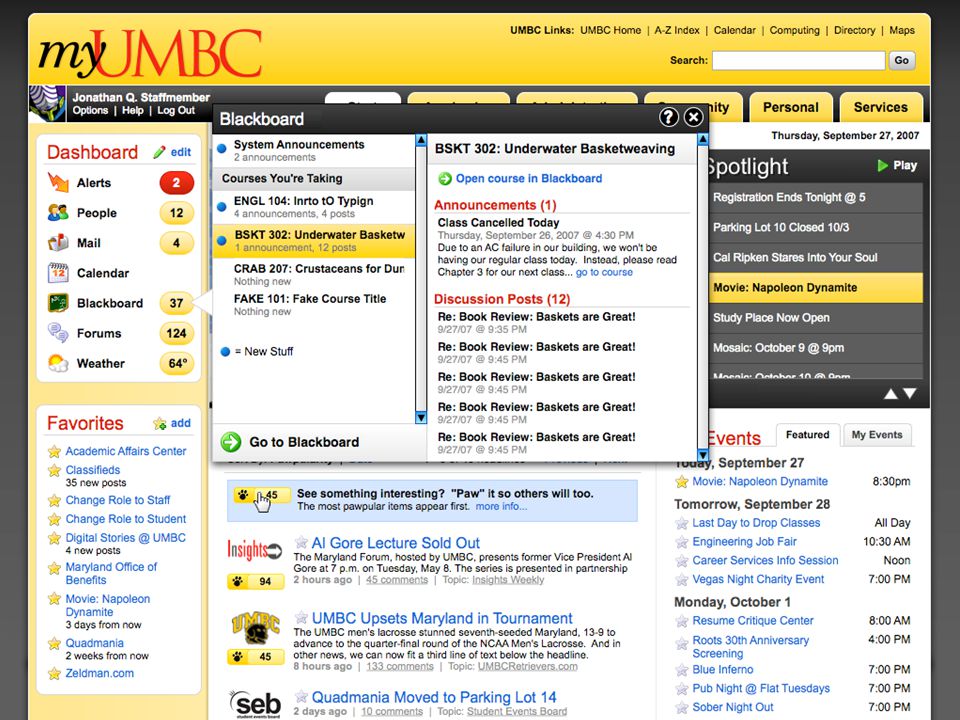Screen dimensions: 960x720
Task: Click in the Search input field
Action: 799,60
